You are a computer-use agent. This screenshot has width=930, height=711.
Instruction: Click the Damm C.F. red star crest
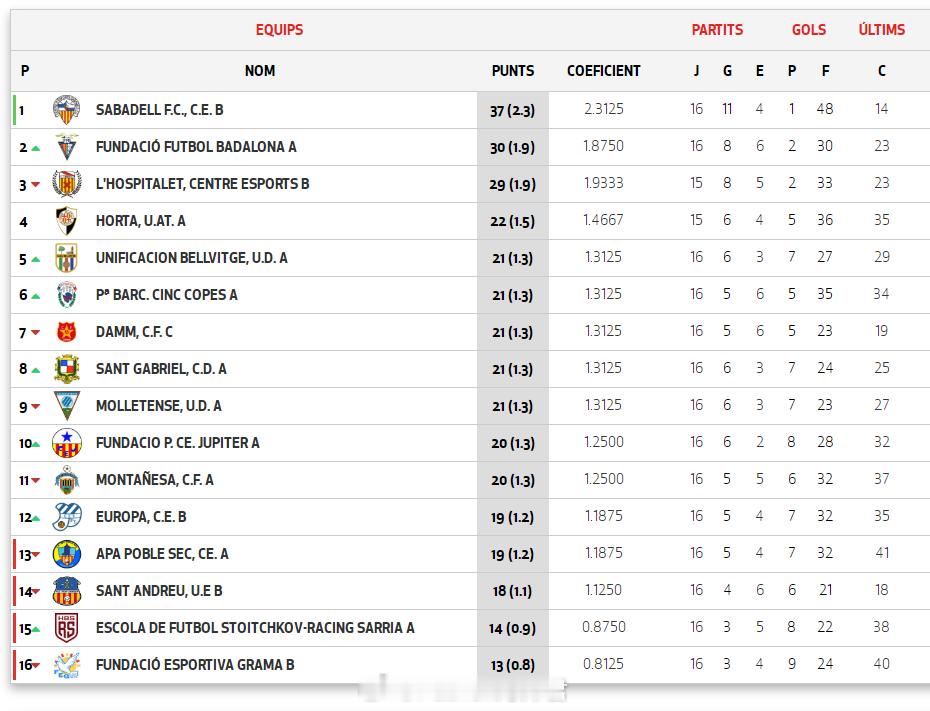(x=66, y=332)
